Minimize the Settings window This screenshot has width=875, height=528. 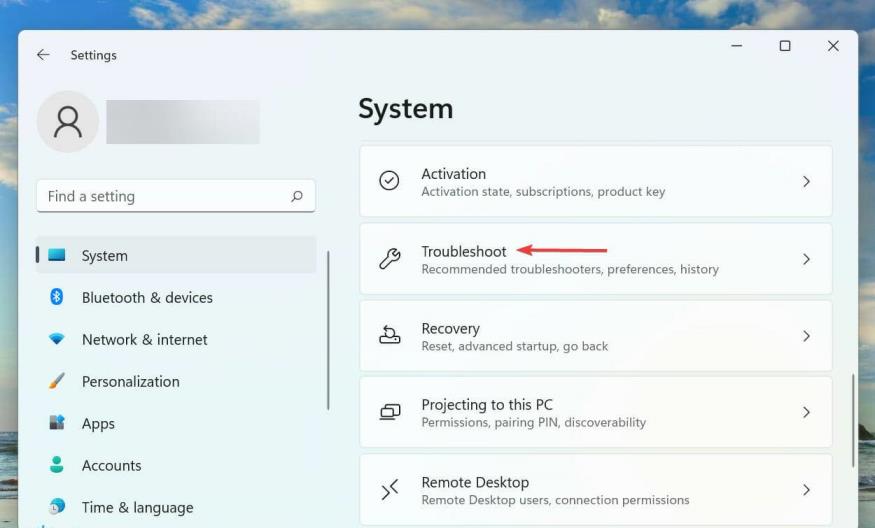(x=737, y=46)
